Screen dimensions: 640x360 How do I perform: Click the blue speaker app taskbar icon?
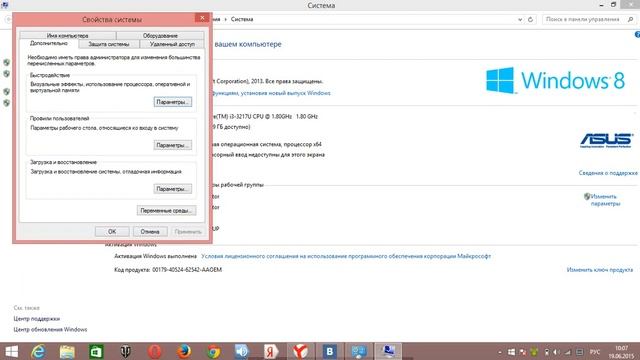(x=242, y=351)
